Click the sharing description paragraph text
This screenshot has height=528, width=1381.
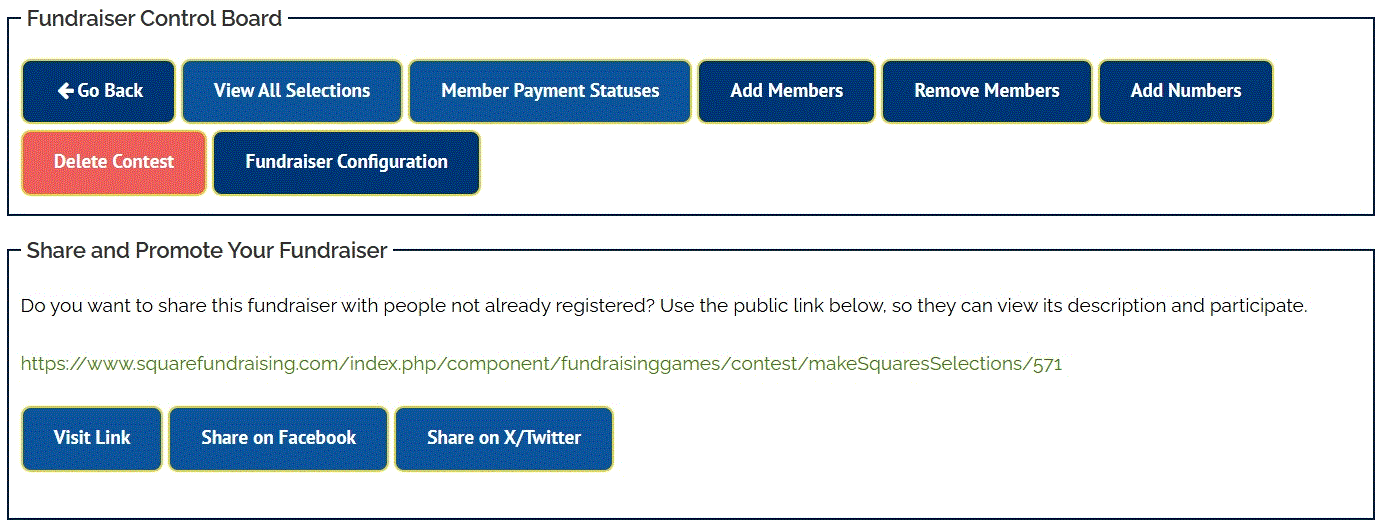tap(663, 306)
